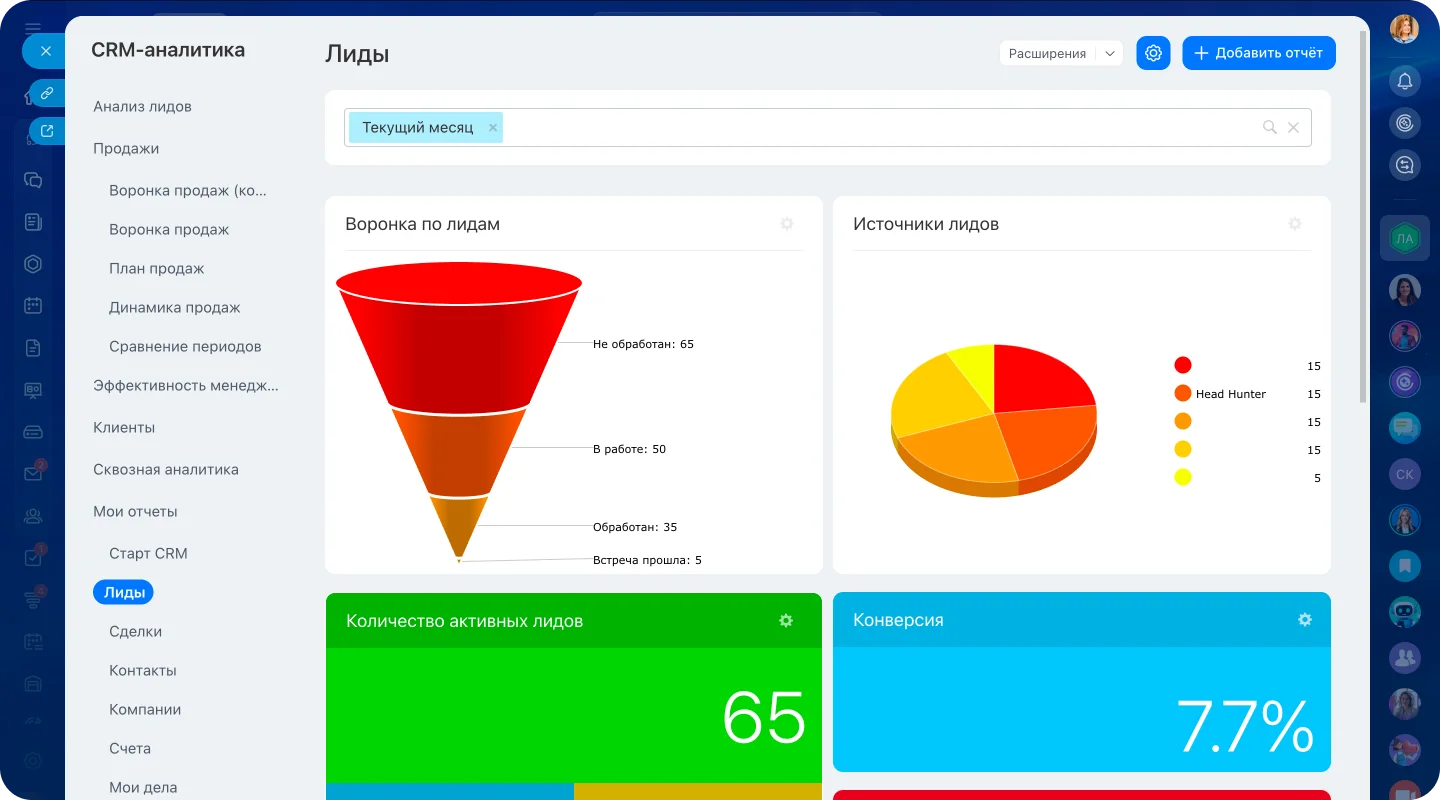The image size is (1440, 800).
Task: Open page in new window icon
Action: click(46, 130)
